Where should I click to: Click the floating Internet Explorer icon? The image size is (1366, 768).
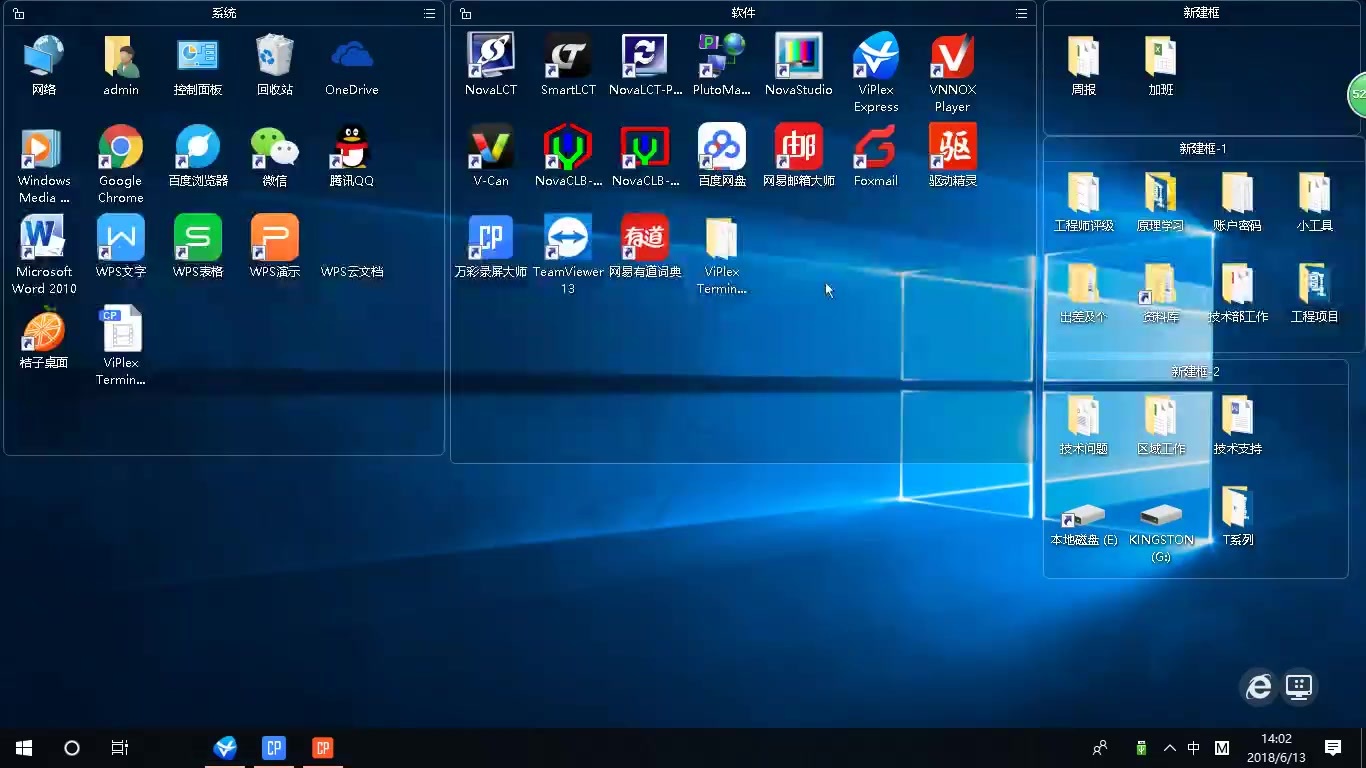click(x=1258, y=686)
